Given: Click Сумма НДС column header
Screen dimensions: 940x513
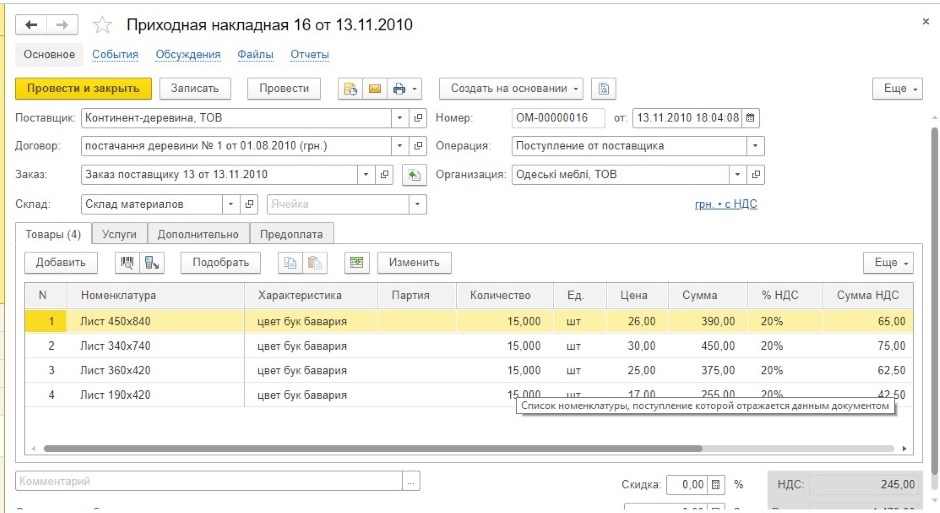Looking at the screenshot, I should 867,295.
